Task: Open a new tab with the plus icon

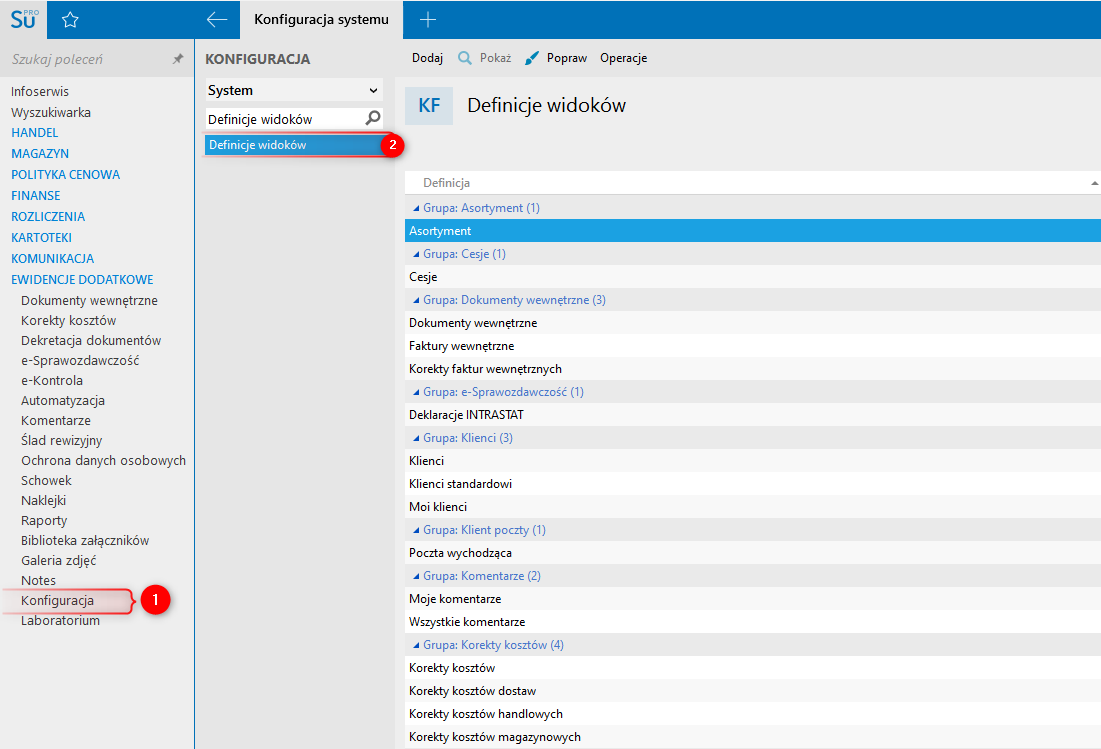Action: [427, 20]
